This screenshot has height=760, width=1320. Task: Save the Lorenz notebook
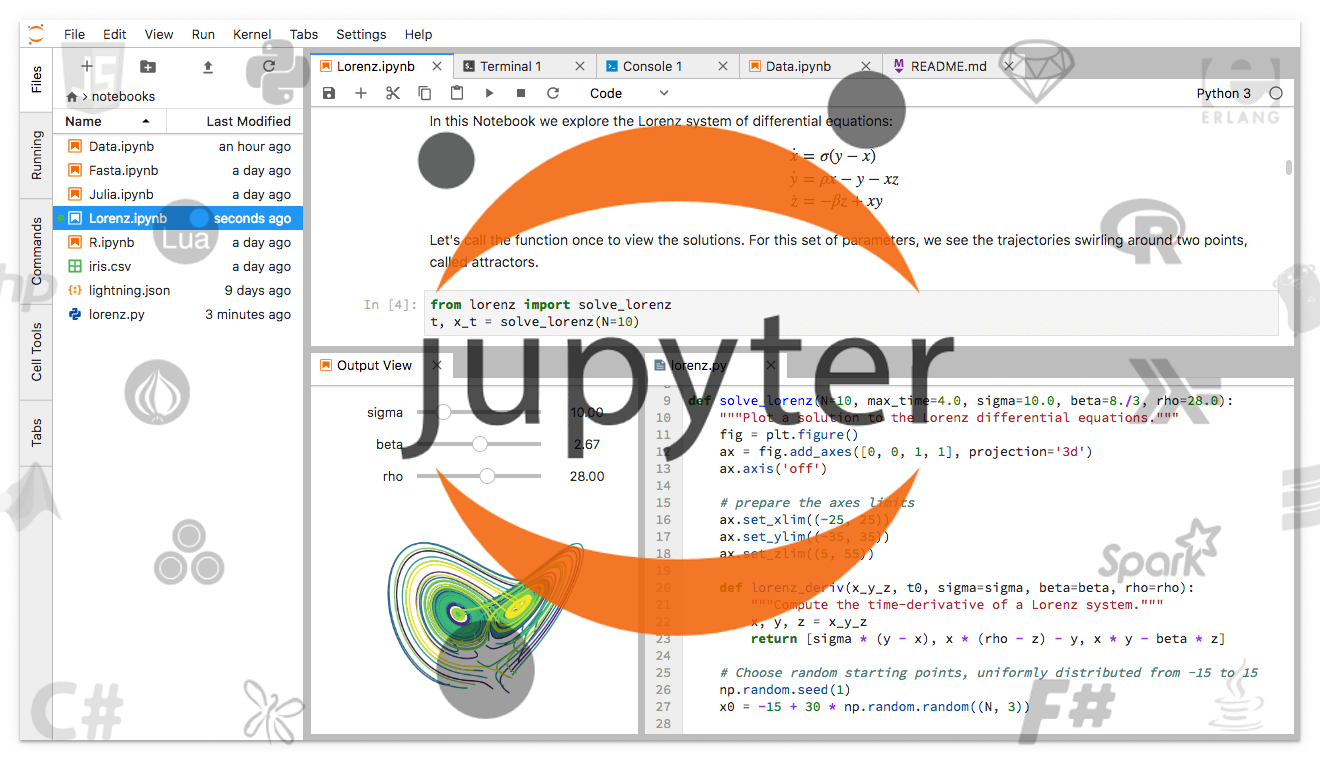329,92
